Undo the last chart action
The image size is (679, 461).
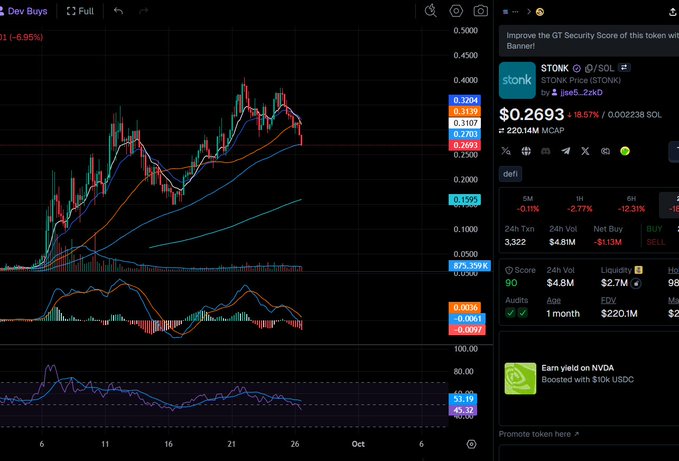click(118, 11)
